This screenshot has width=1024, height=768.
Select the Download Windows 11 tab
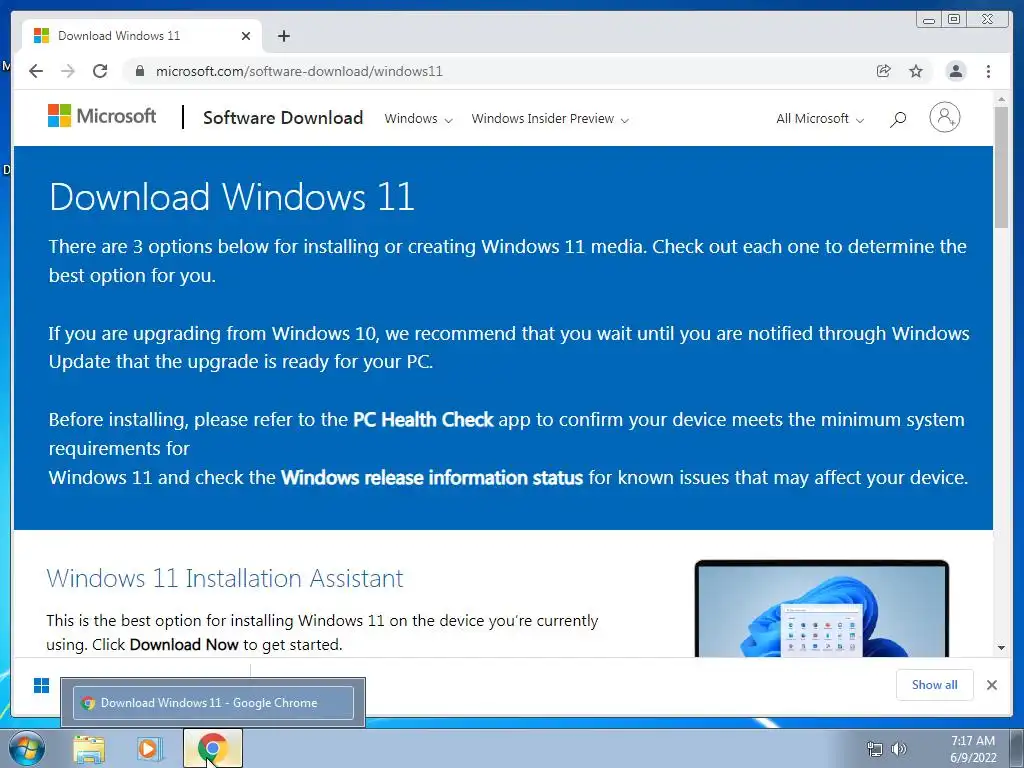point(142,36)
